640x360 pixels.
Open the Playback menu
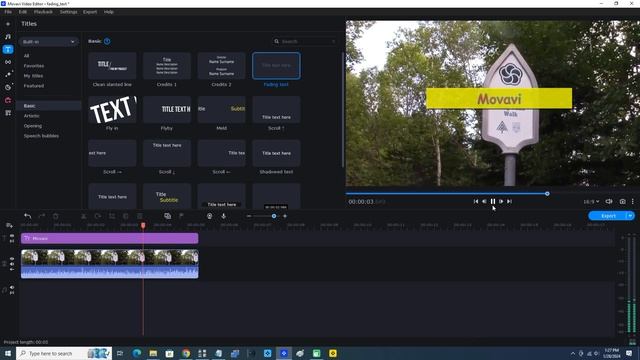click(x=43, y=12)
